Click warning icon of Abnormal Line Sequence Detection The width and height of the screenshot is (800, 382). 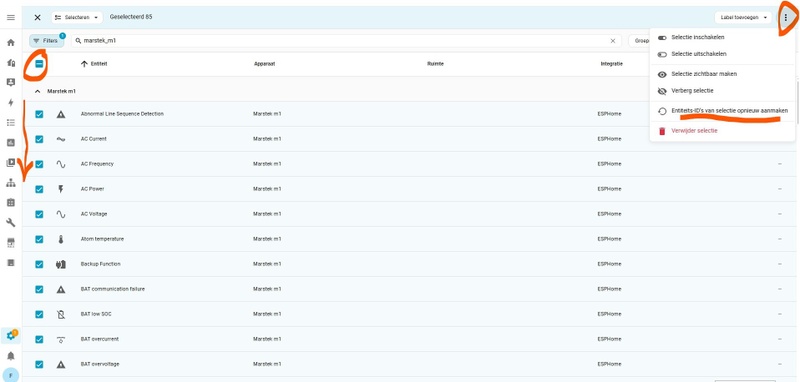(61, 114)
